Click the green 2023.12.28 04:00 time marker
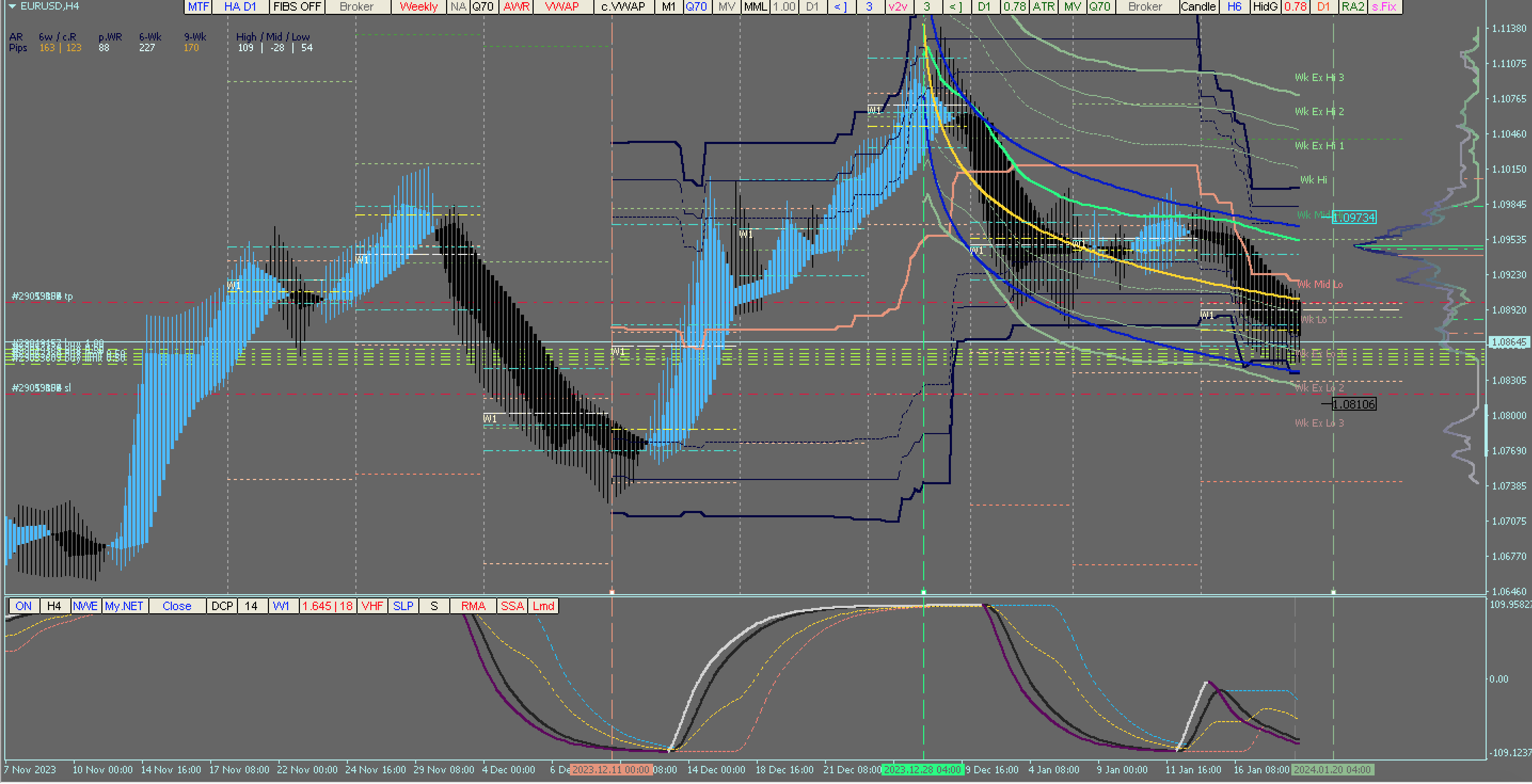 point(922,769)
